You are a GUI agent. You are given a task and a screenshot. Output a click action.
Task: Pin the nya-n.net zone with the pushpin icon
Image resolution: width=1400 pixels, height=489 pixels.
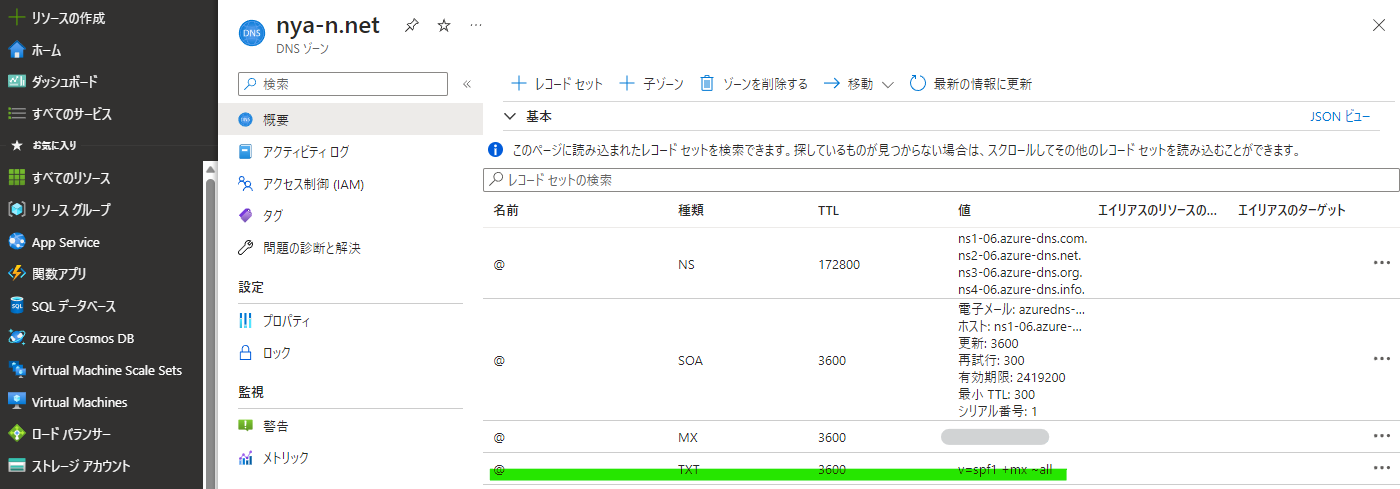[x=411, y=26]
